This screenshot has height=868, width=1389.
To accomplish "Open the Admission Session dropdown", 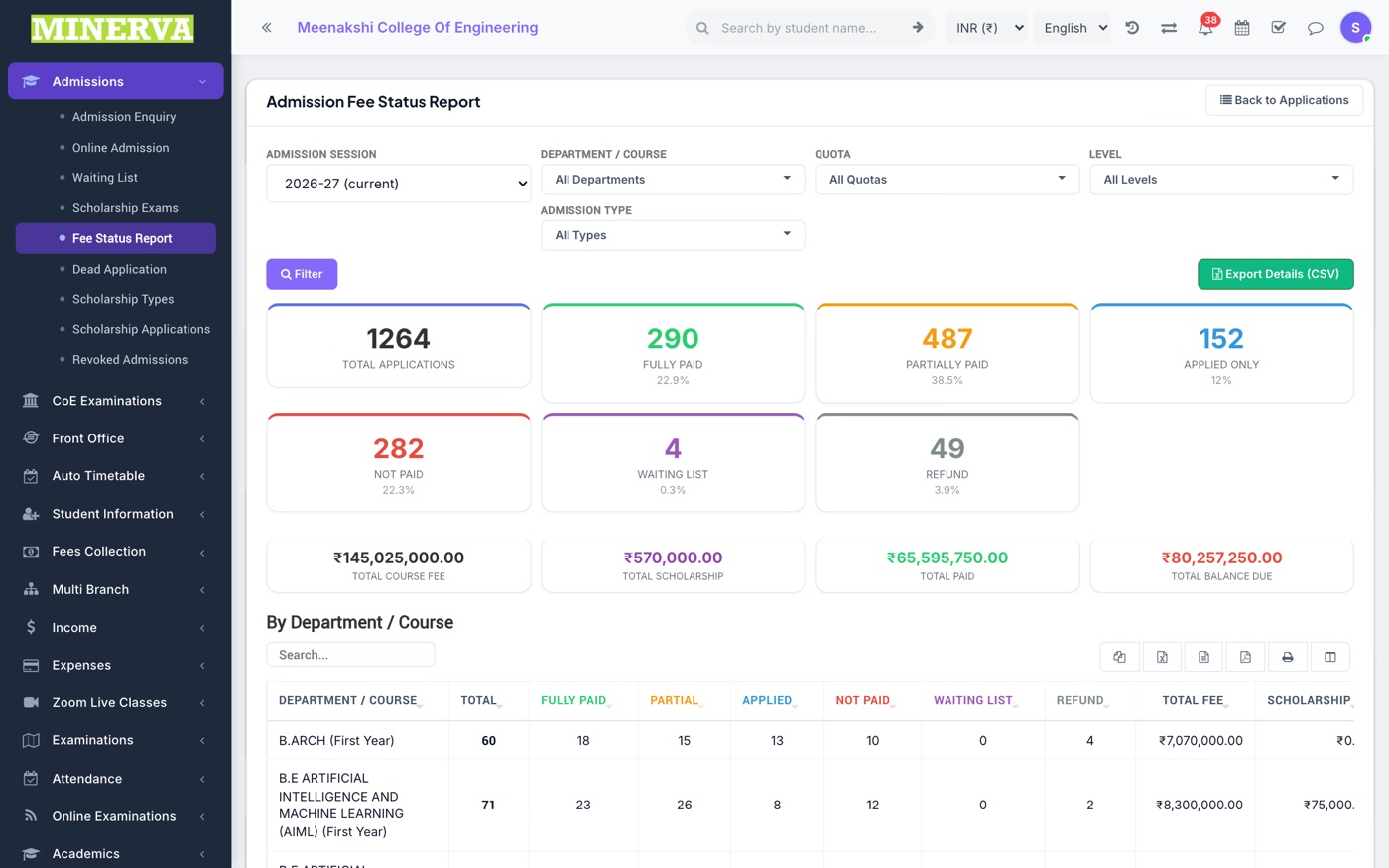I will (399, 184).
